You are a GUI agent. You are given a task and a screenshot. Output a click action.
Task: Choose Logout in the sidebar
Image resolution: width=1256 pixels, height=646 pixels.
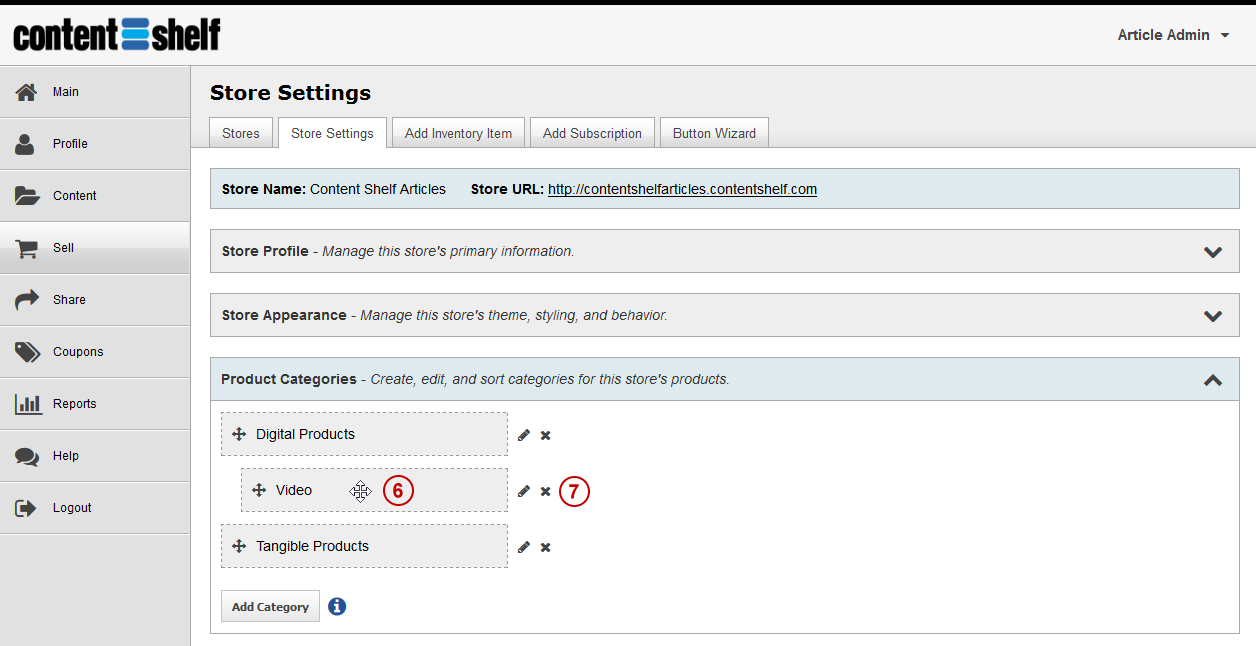(x=95, y=508)
